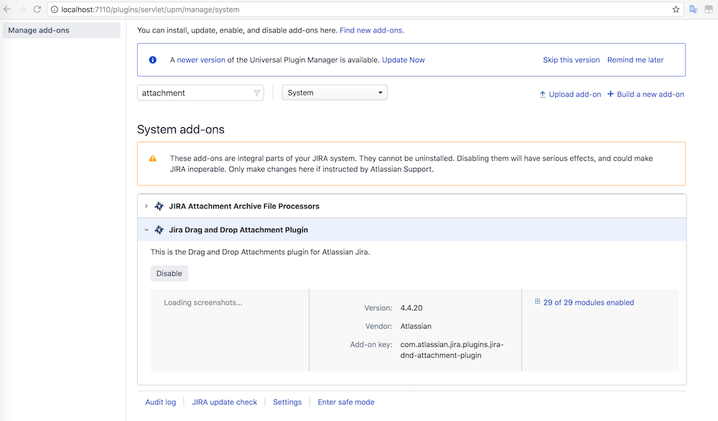Click the translate icon in the browser toolbar
This screenshot has width=718, height=421.
(693, 9)
